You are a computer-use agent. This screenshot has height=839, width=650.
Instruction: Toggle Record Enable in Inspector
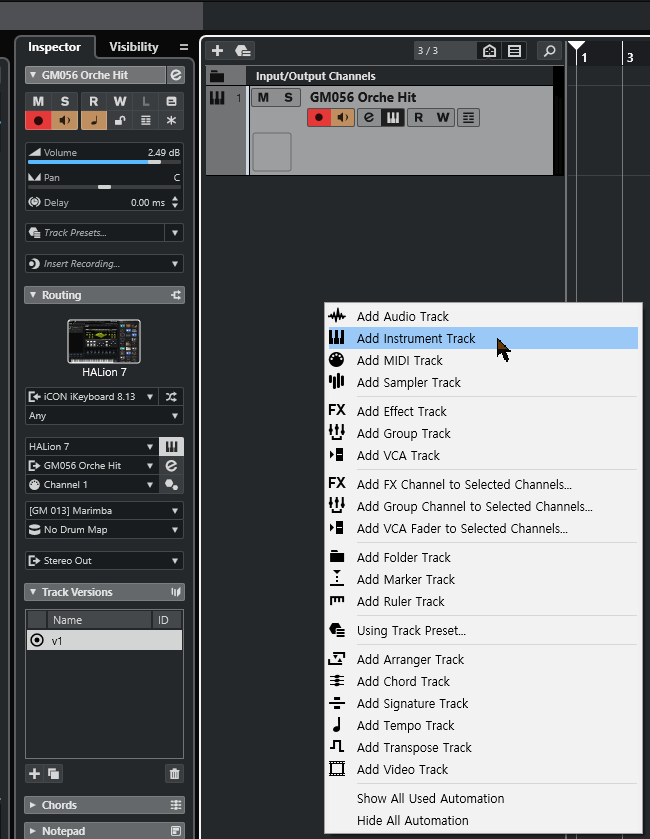coord(38,120)
